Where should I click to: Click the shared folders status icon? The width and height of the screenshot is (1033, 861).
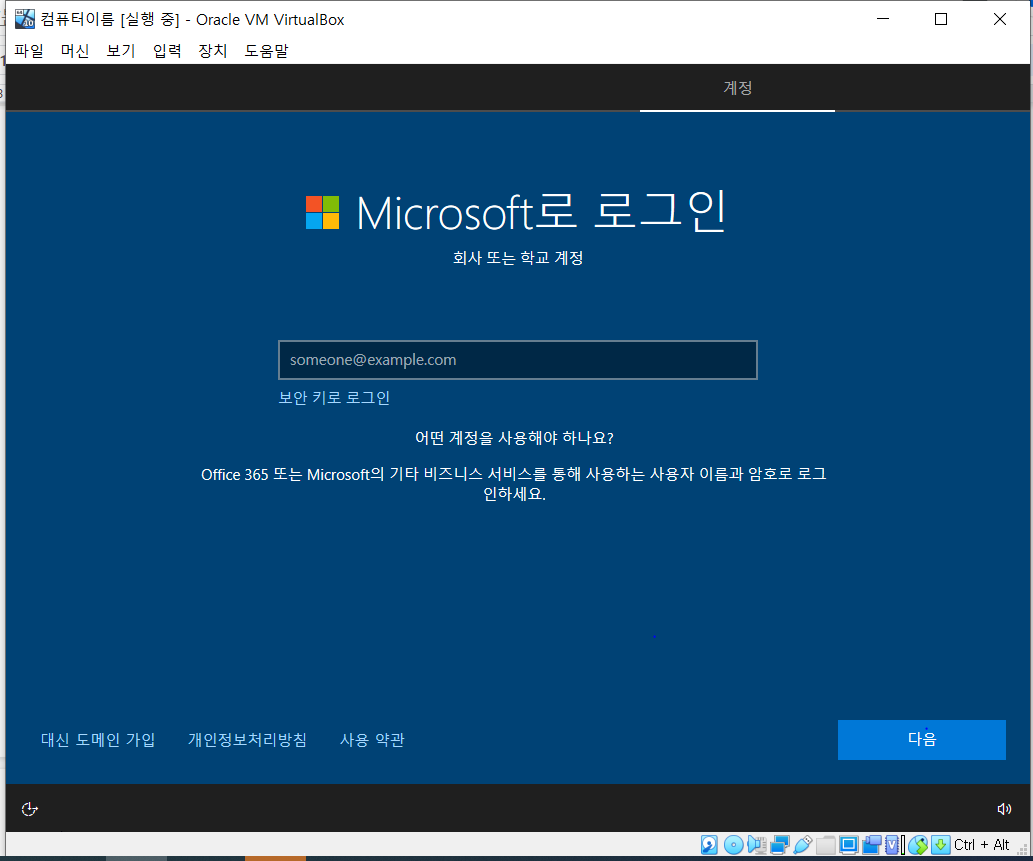point(826,845)
